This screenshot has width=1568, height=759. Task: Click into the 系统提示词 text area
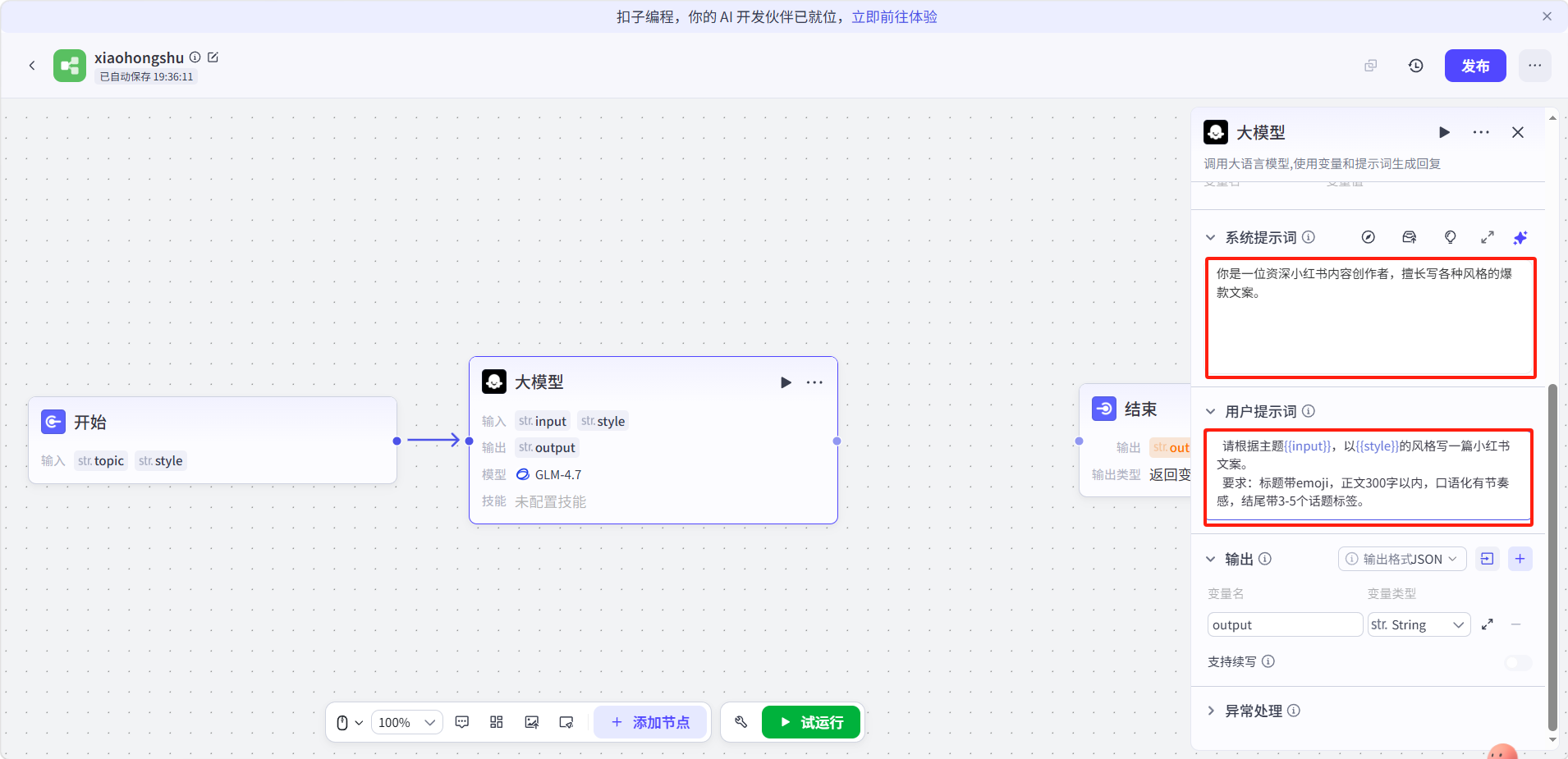pyautogui.click(x=1370, y=318)
